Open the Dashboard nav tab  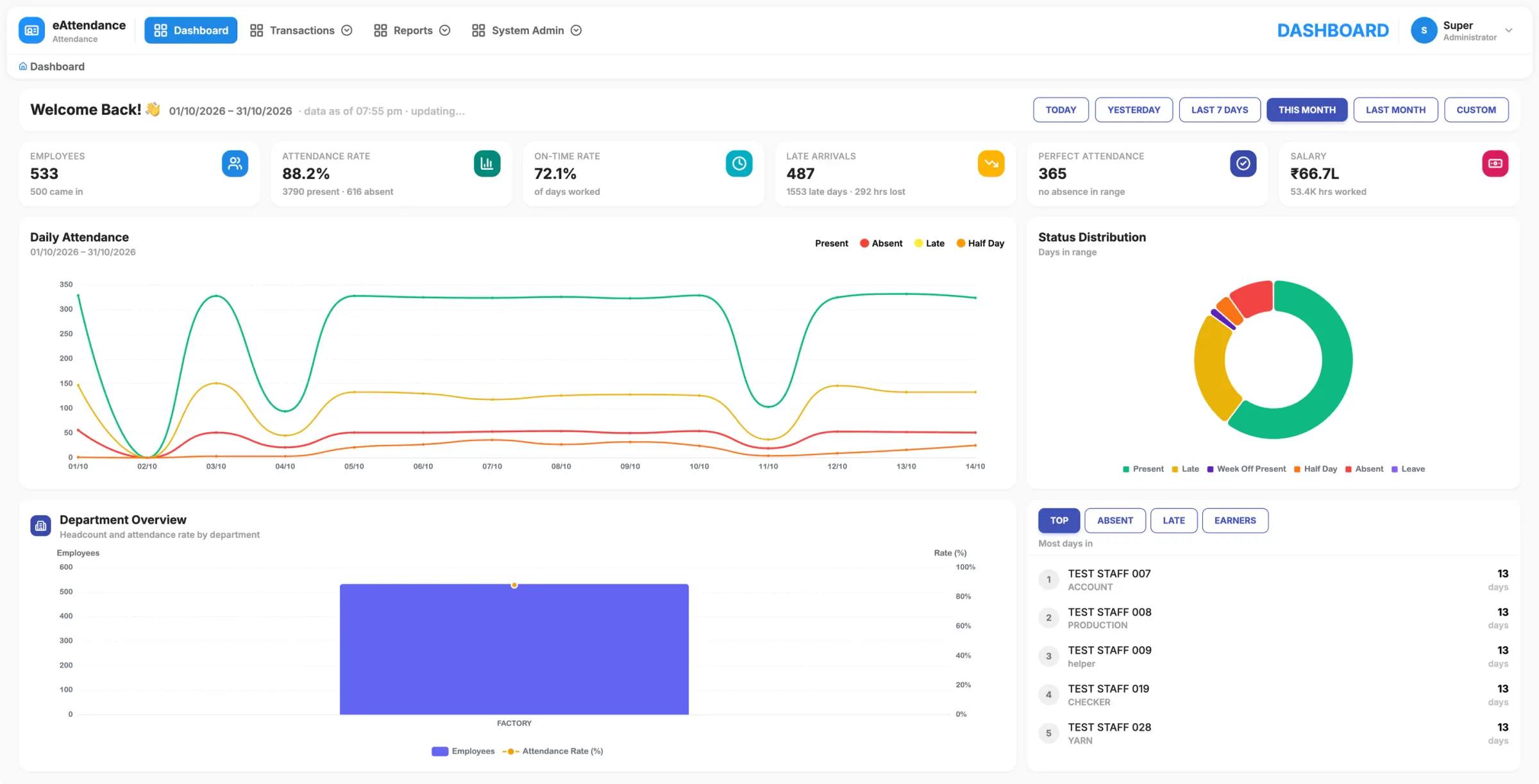190,30
